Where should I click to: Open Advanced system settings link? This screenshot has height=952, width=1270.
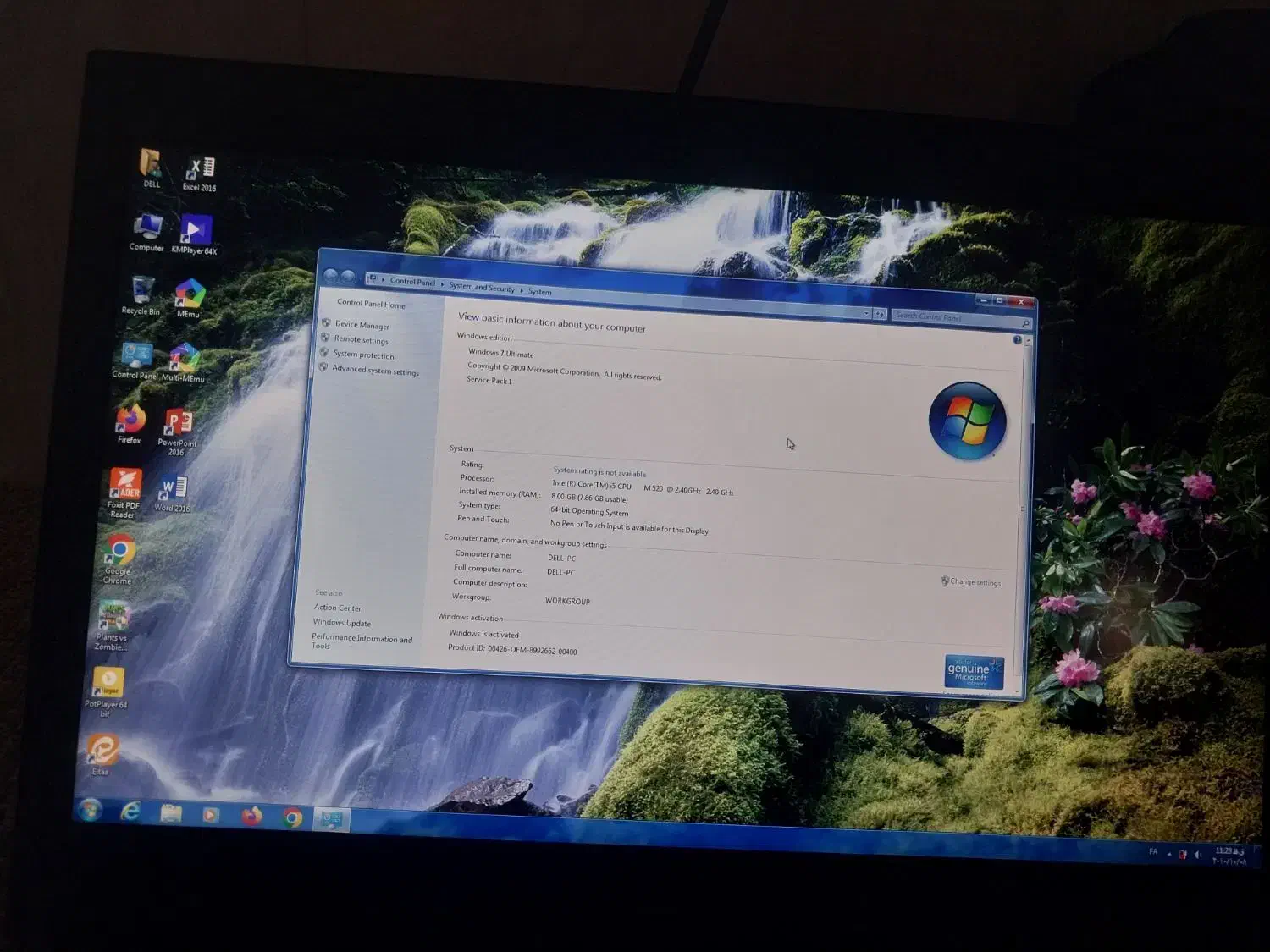(375, 371)
